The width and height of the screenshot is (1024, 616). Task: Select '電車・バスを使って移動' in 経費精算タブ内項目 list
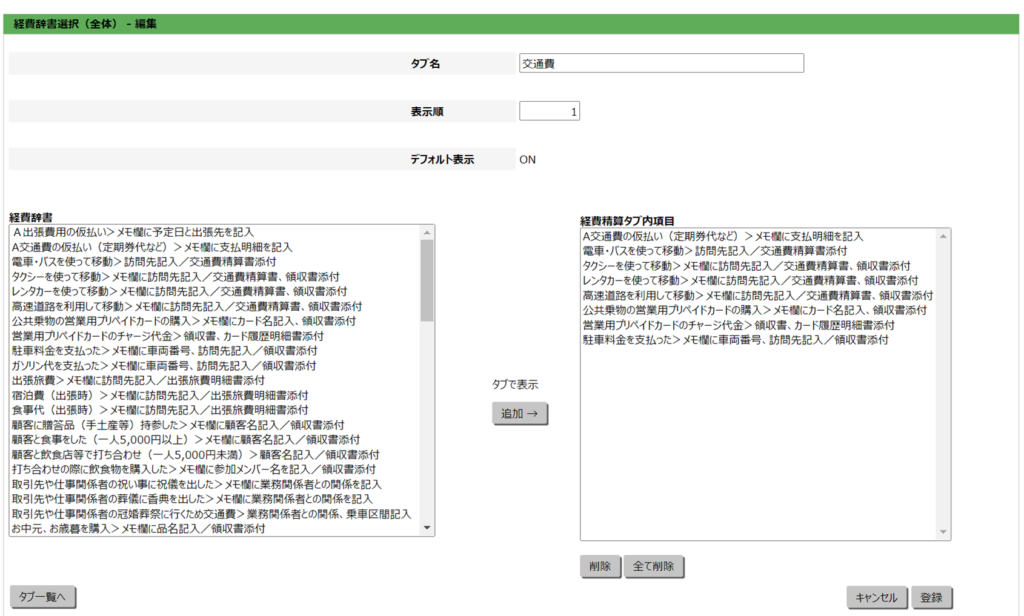[759, 251]
